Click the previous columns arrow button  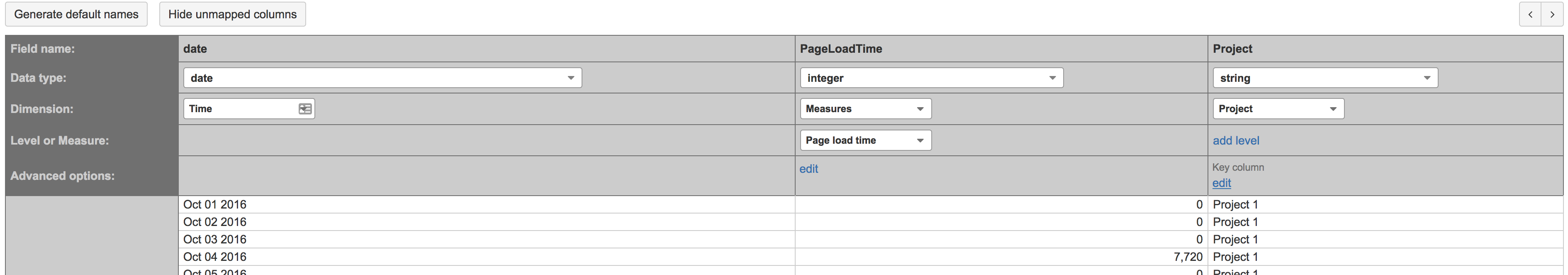tap(1530, 15)
